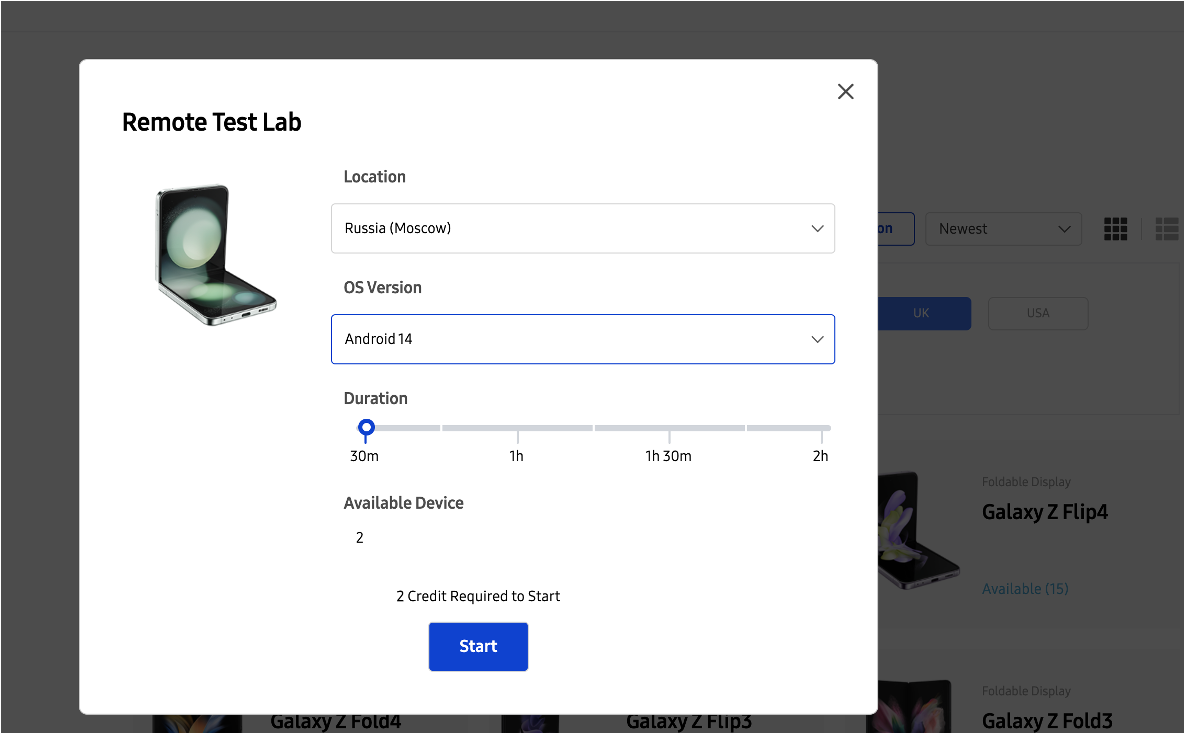The image size is (1184, 734).
Task: Switch to grid view icon
Action: pyautogui.click(x=1115, y=229)
